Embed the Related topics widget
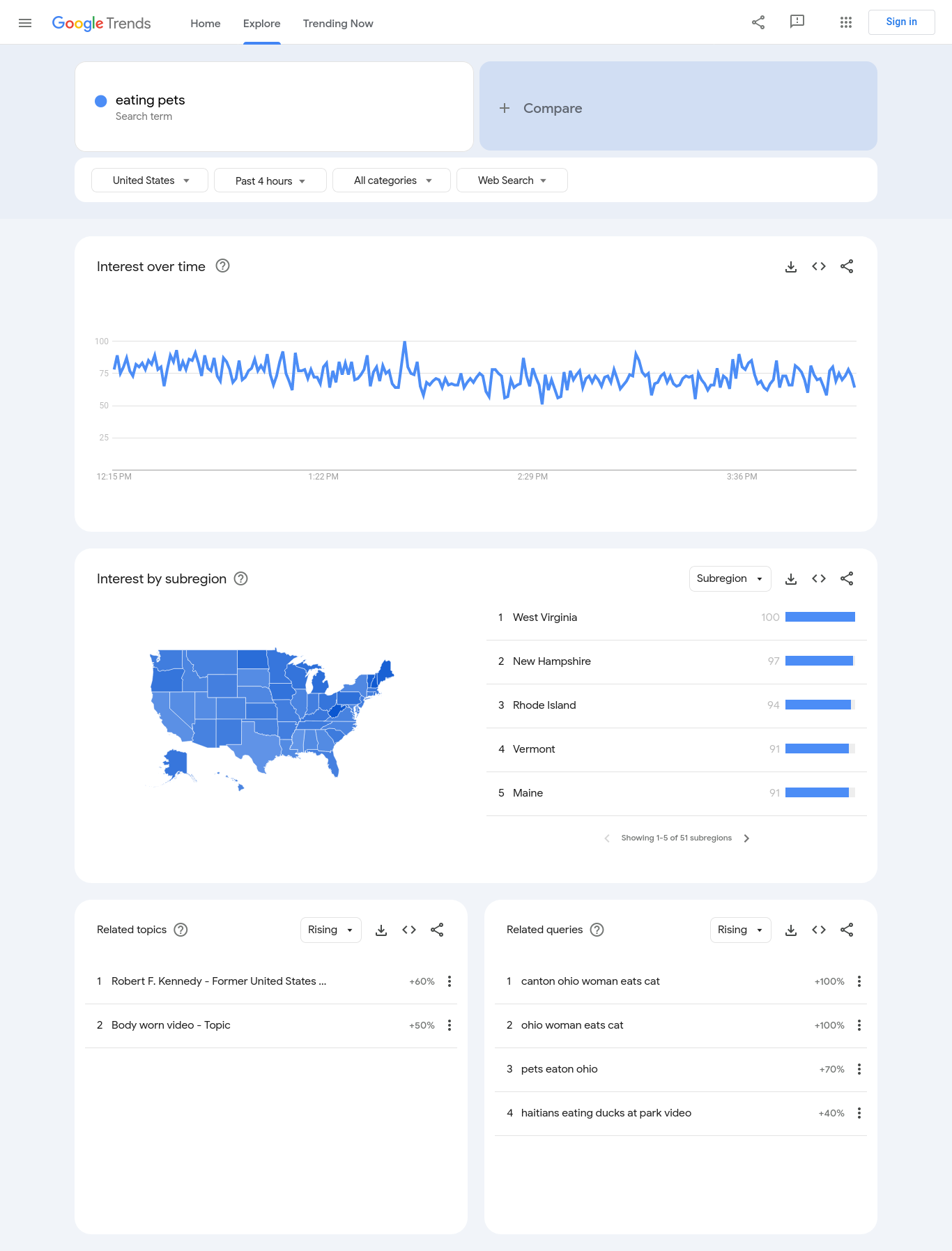 pos(409,930)
